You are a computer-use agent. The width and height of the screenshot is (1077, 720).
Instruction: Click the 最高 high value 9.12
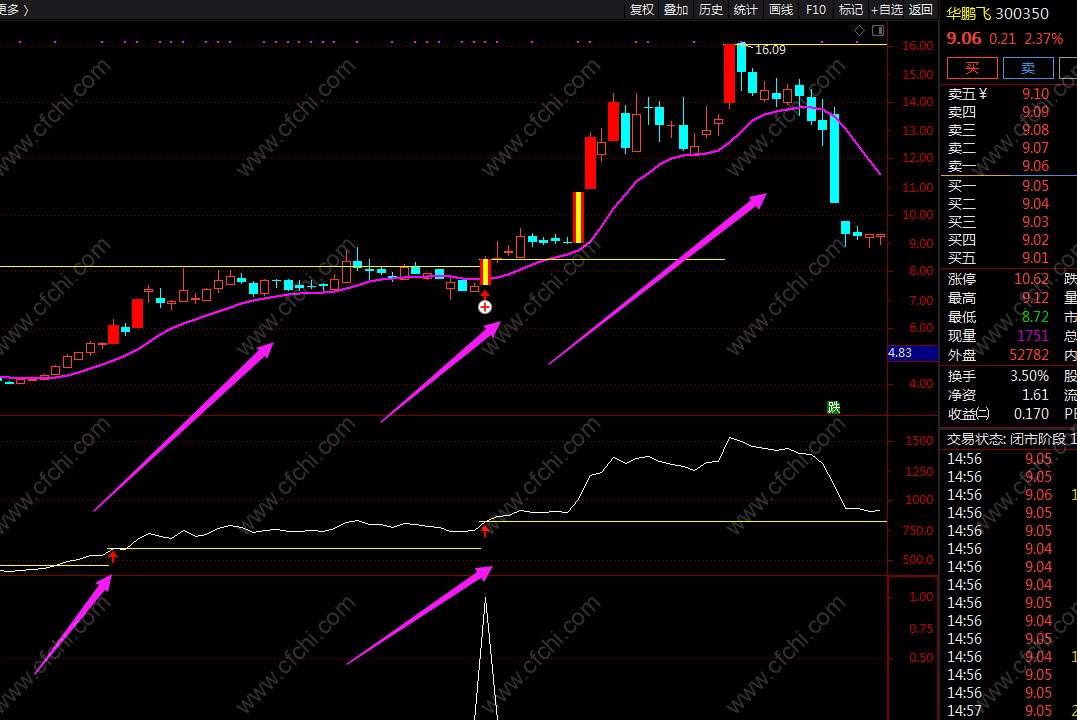tap(1035, 298)
